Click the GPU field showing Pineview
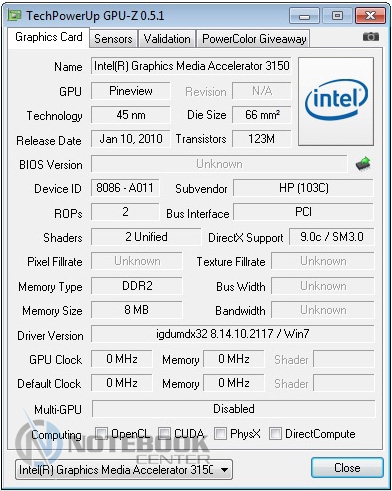The height and width of the screenshot is (491, 392). [x=131, y=91]
